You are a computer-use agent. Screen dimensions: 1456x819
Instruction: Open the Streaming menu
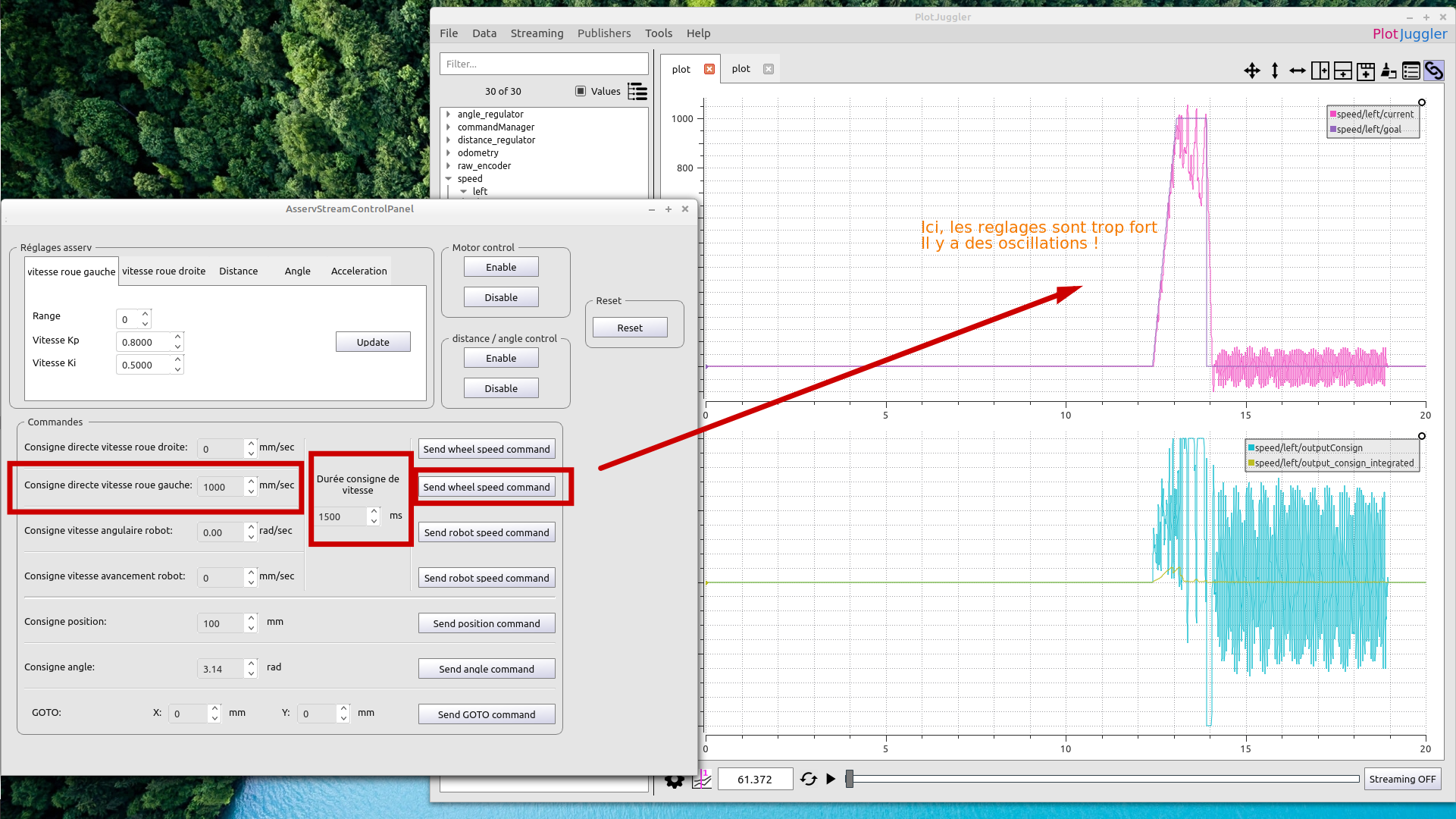point(537,33)
